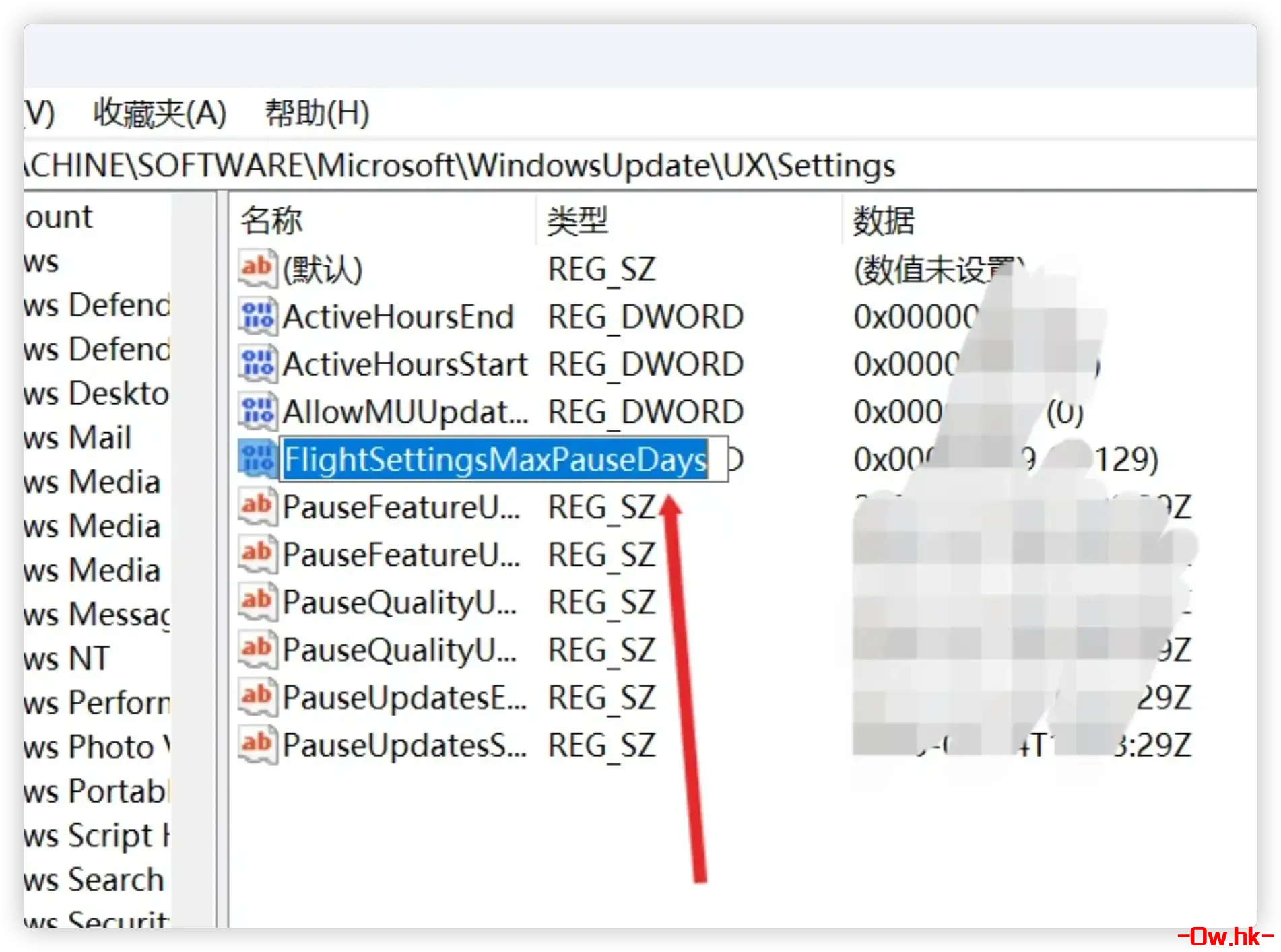Open the 帮助(H) menu

[x=317, y=113]
